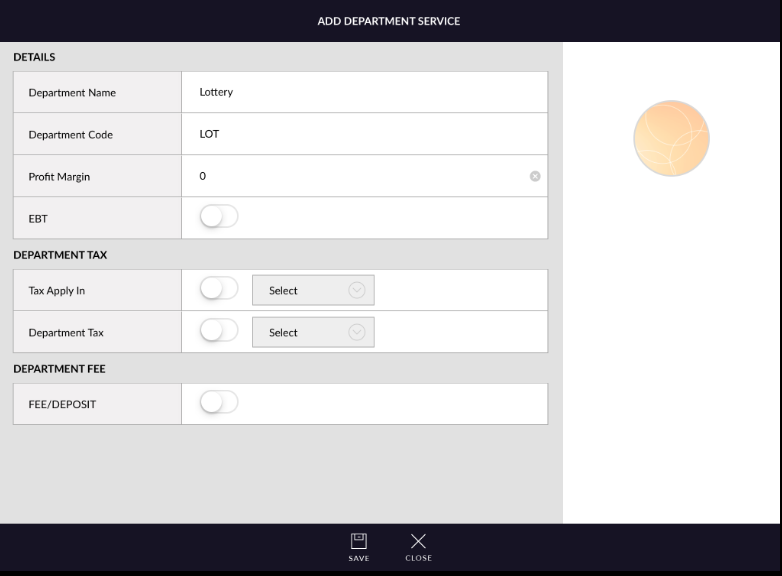Edit the Department Code field showing LOT
Screen dimensions: 782x576
pos(364,134)
